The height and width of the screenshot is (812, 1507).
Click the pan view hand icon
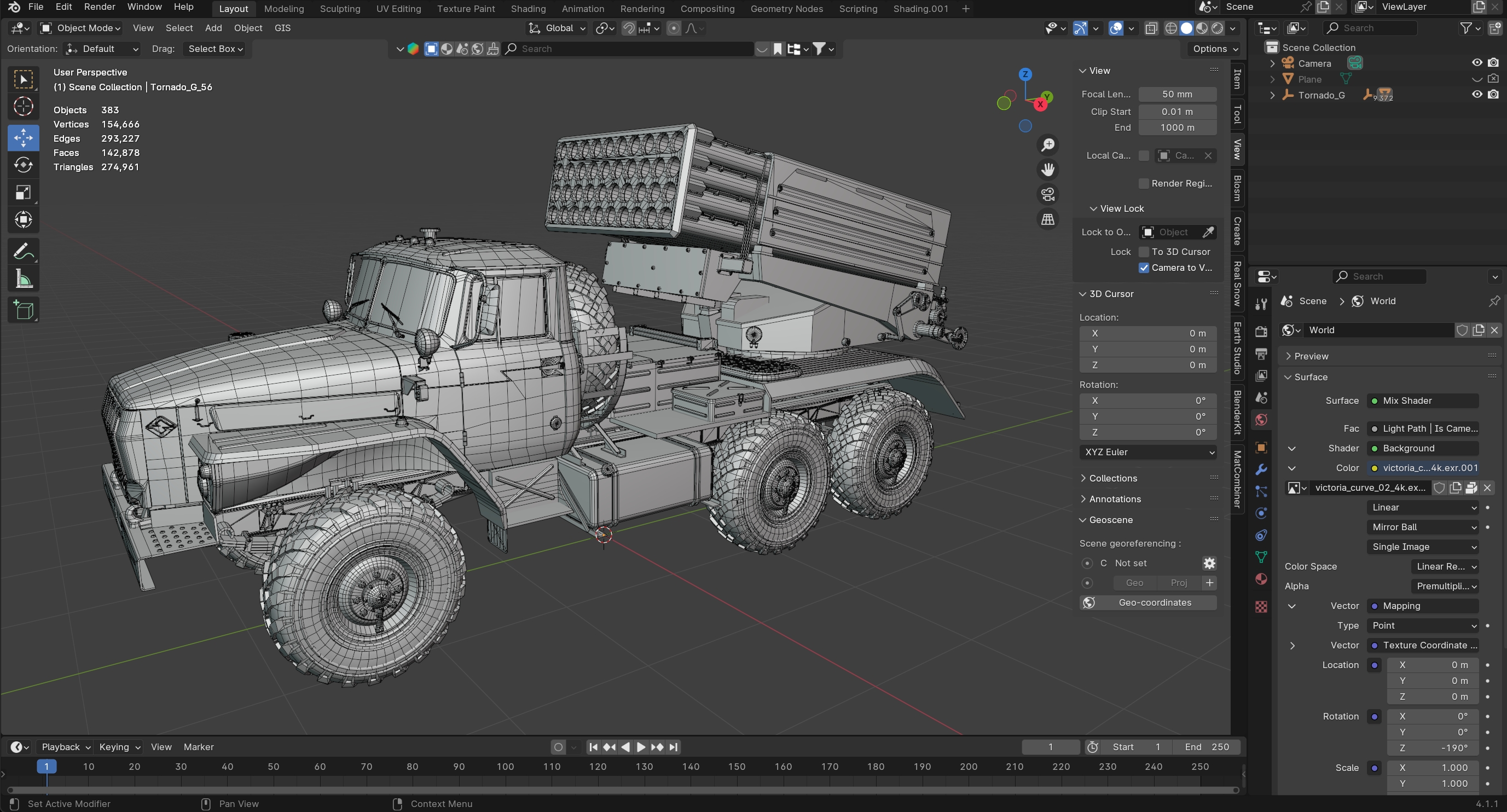(1048, 170)
